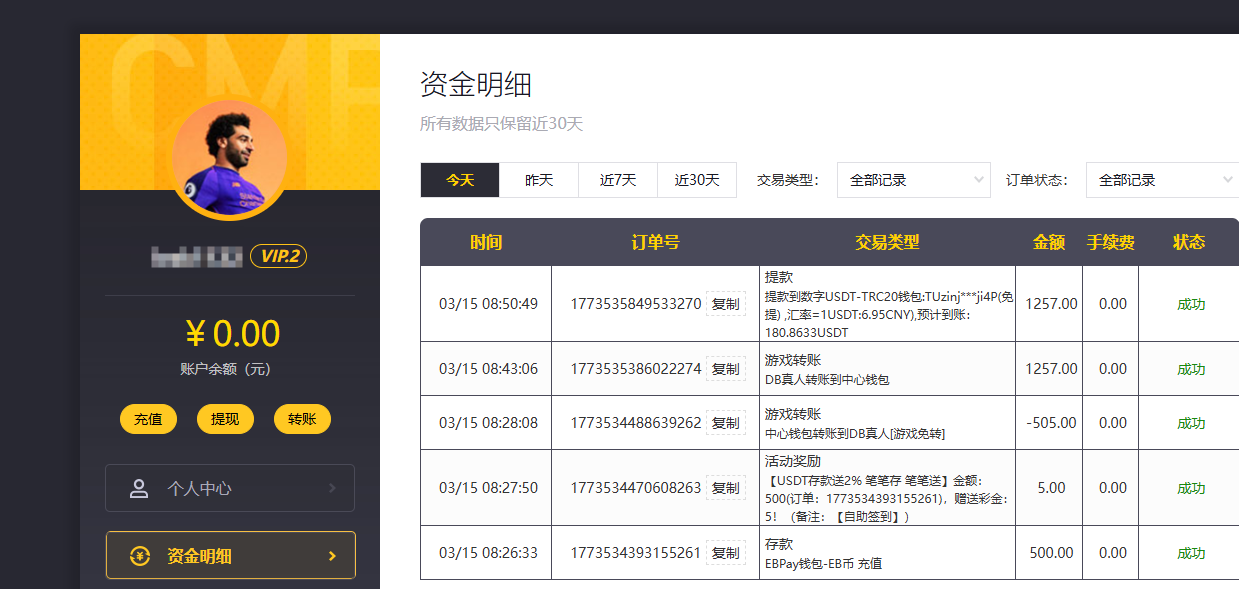Show records for 近30天
The image size is (1239, 589).
[x=697, y=180]
